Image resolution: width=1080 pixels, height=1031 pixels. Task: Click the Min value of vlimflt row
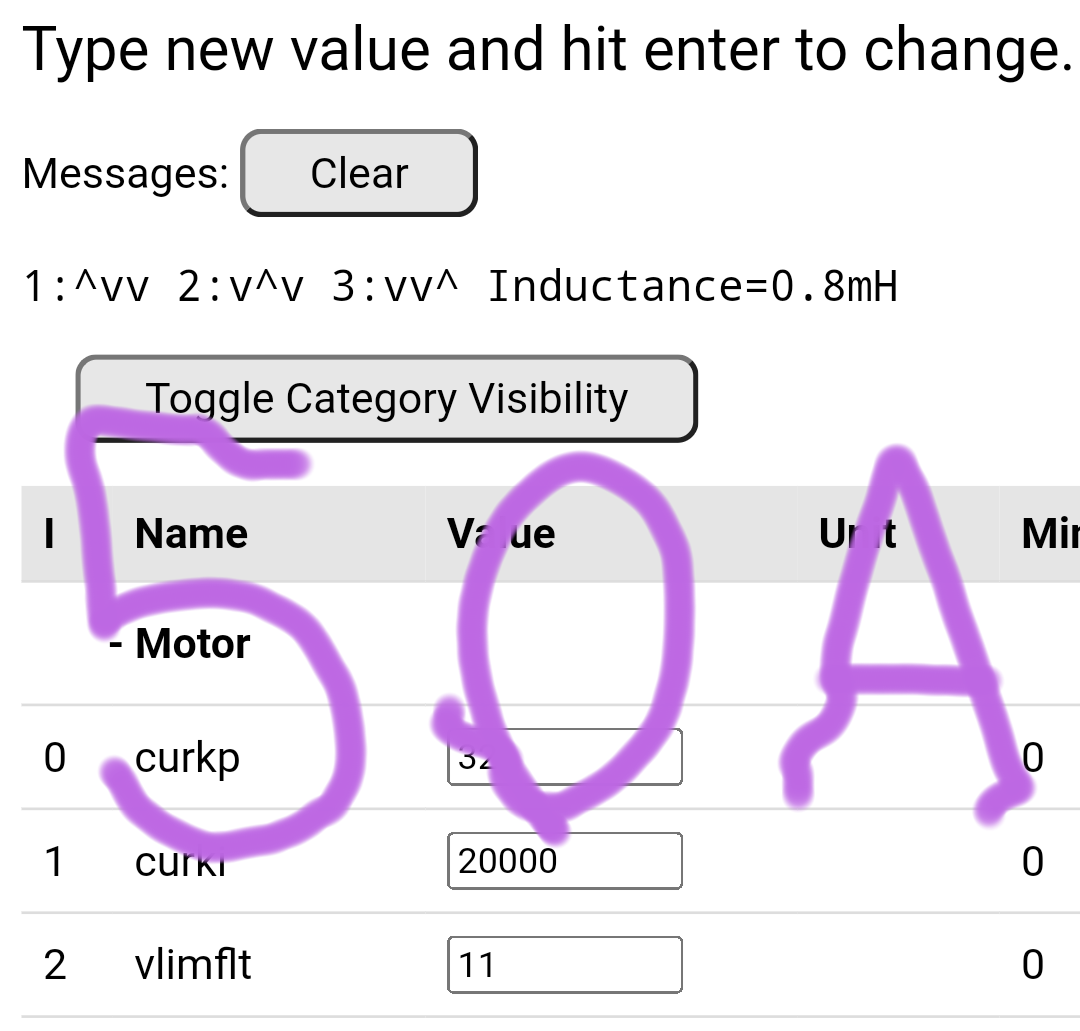click(x=1033, y=965)
